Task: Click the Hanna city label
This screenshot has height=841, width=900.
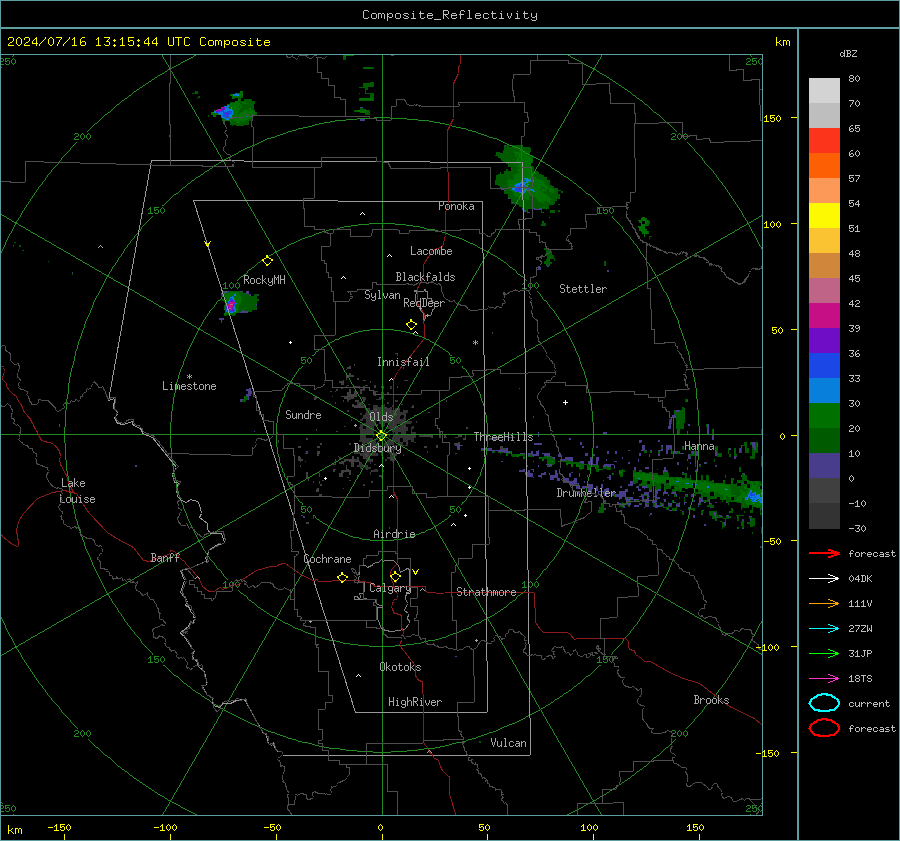Action: point(699,446)
